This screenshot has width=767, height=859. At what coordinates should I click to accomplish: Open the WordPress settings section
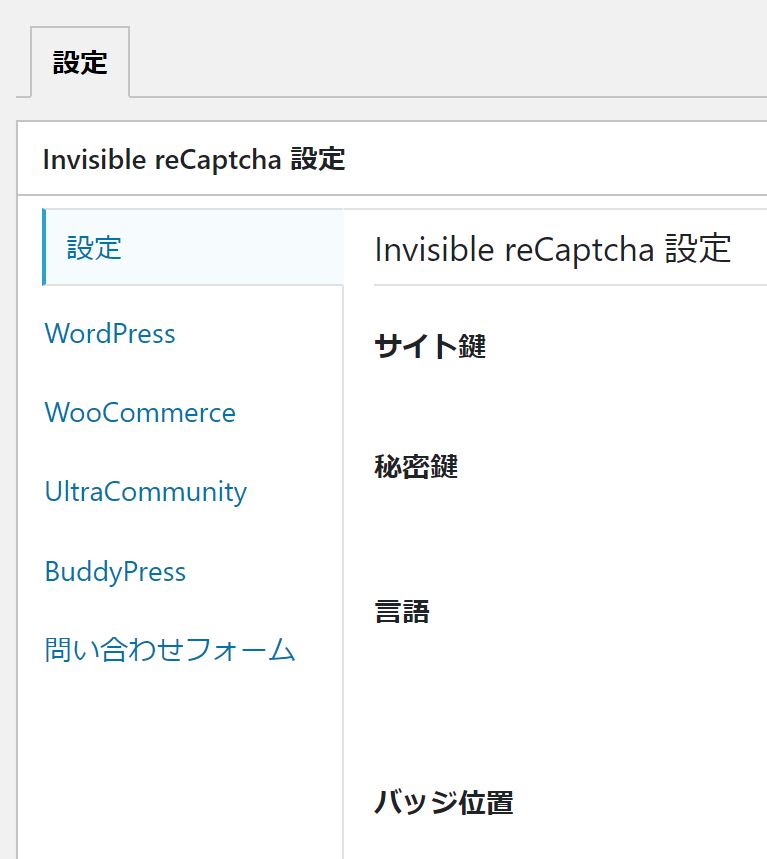(x=110, y=333)
